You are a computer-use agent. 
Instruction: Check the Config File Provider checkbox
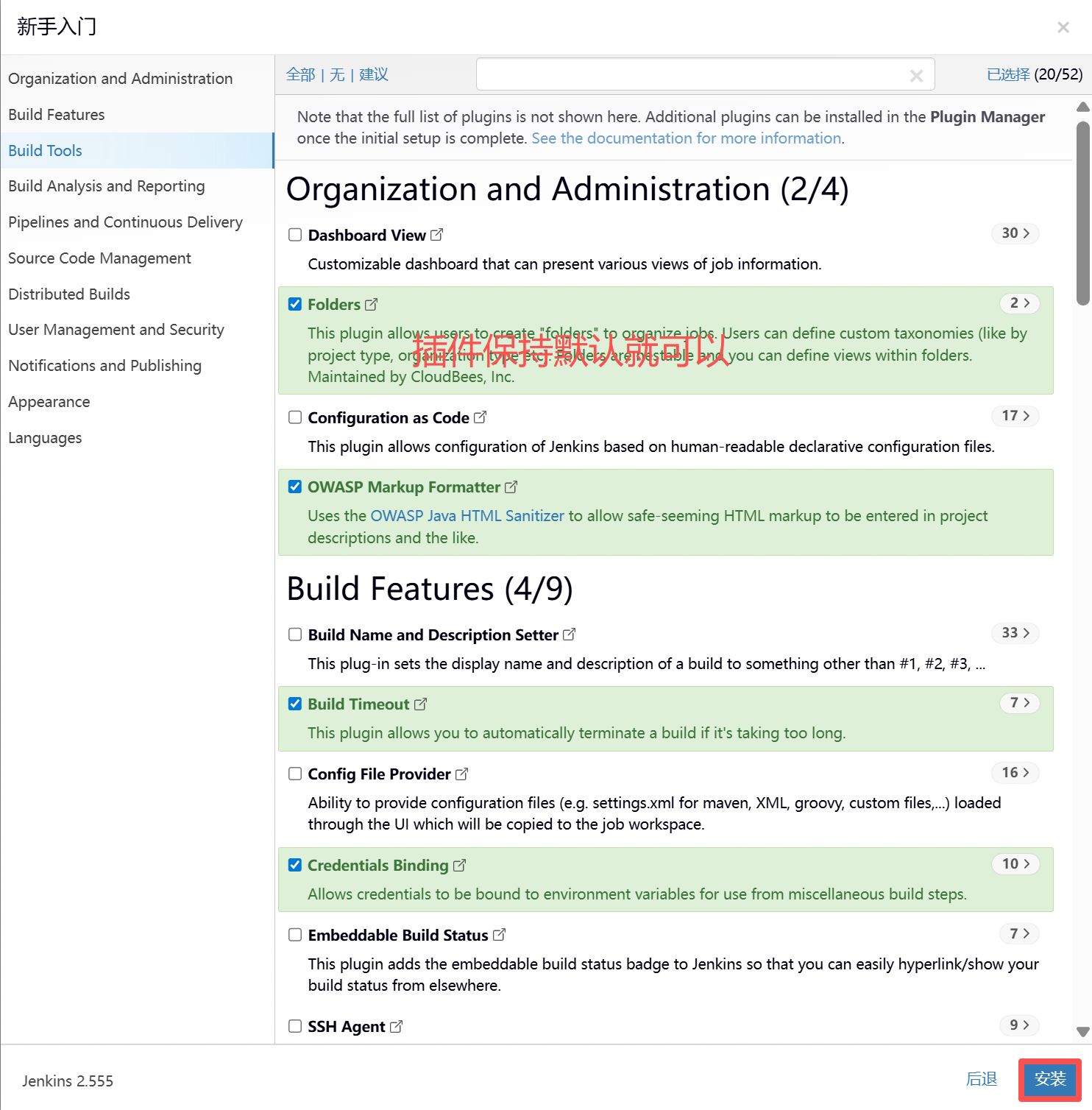click(295, 774)
